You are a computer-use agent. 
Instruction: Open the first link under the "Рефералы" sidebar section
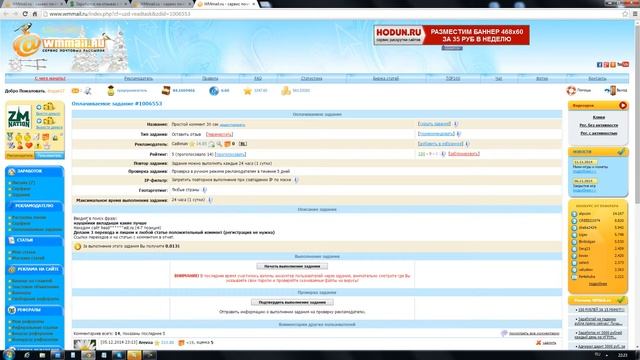coord(27,322)
